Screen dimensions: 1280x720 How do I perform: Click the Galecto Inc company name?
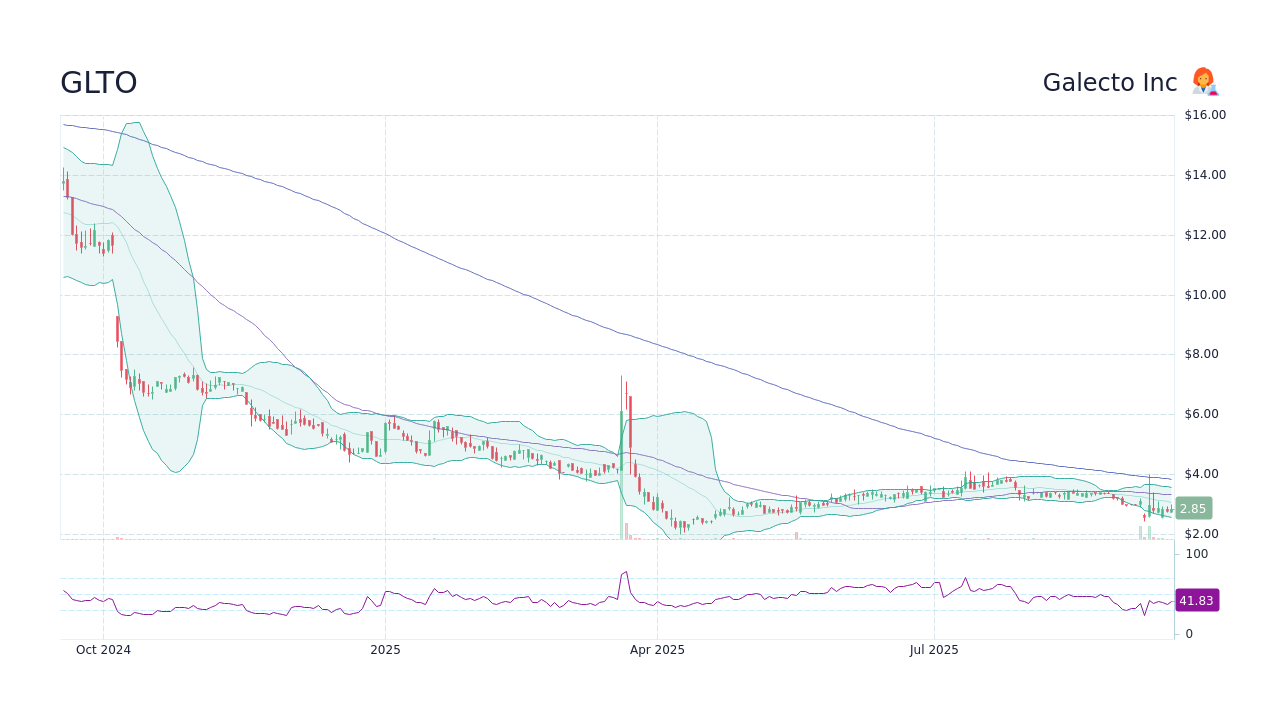coord(1110,82)
